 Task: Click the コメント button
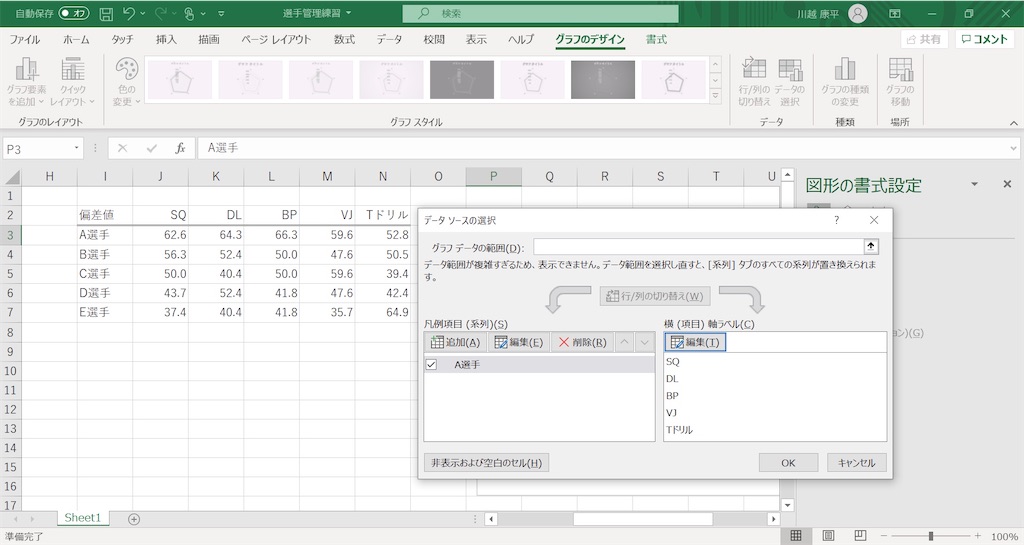pyautogui.click(x=985, y=39)
